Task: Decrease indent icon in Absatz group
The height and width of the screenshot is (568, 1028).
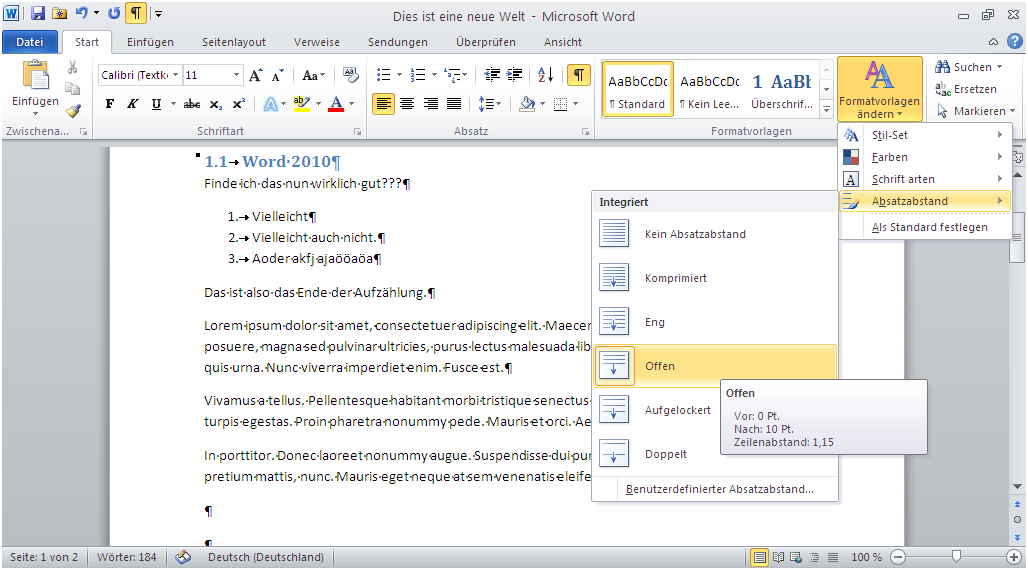Action: 492,75
